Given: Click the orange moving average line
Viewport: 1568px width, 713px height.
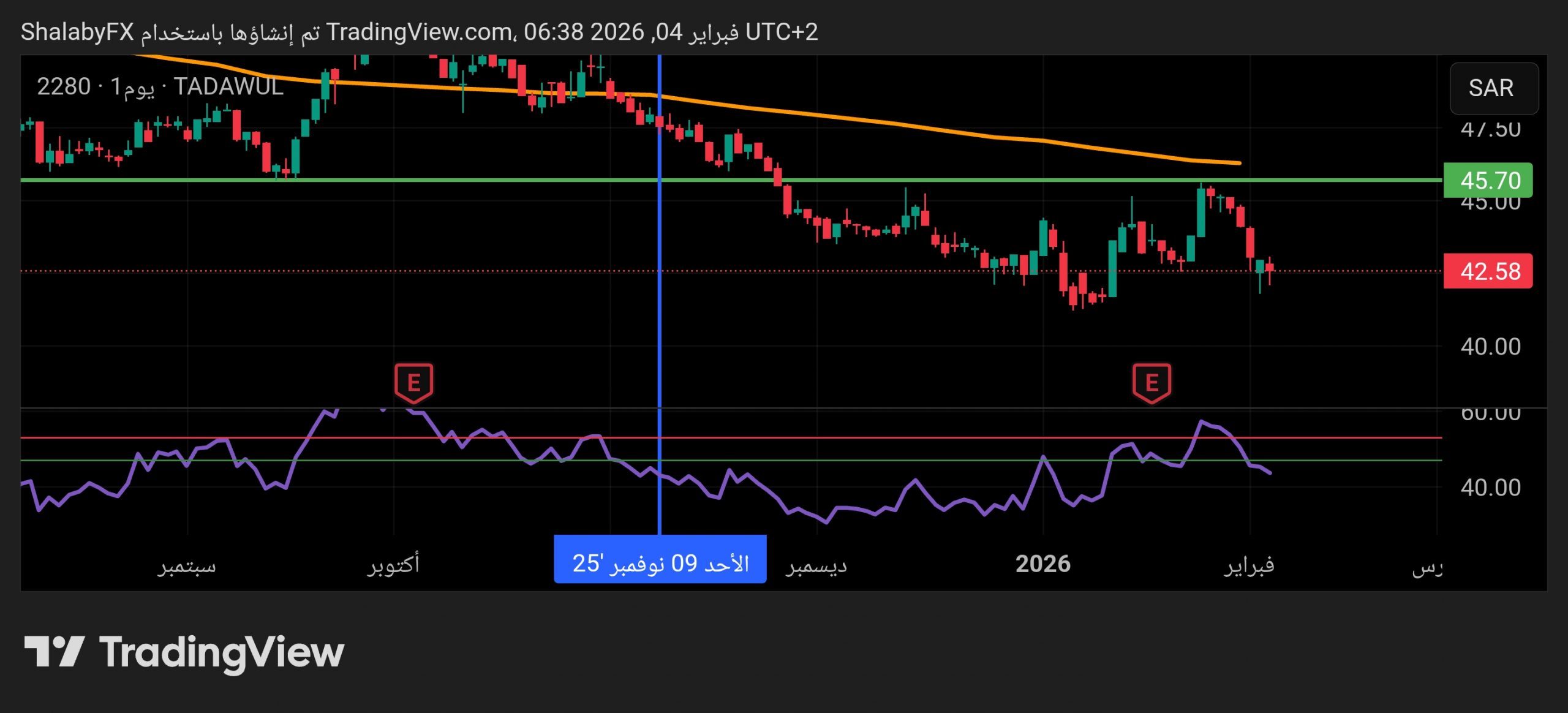Looking at the screenshot, I should click(919, 127).
